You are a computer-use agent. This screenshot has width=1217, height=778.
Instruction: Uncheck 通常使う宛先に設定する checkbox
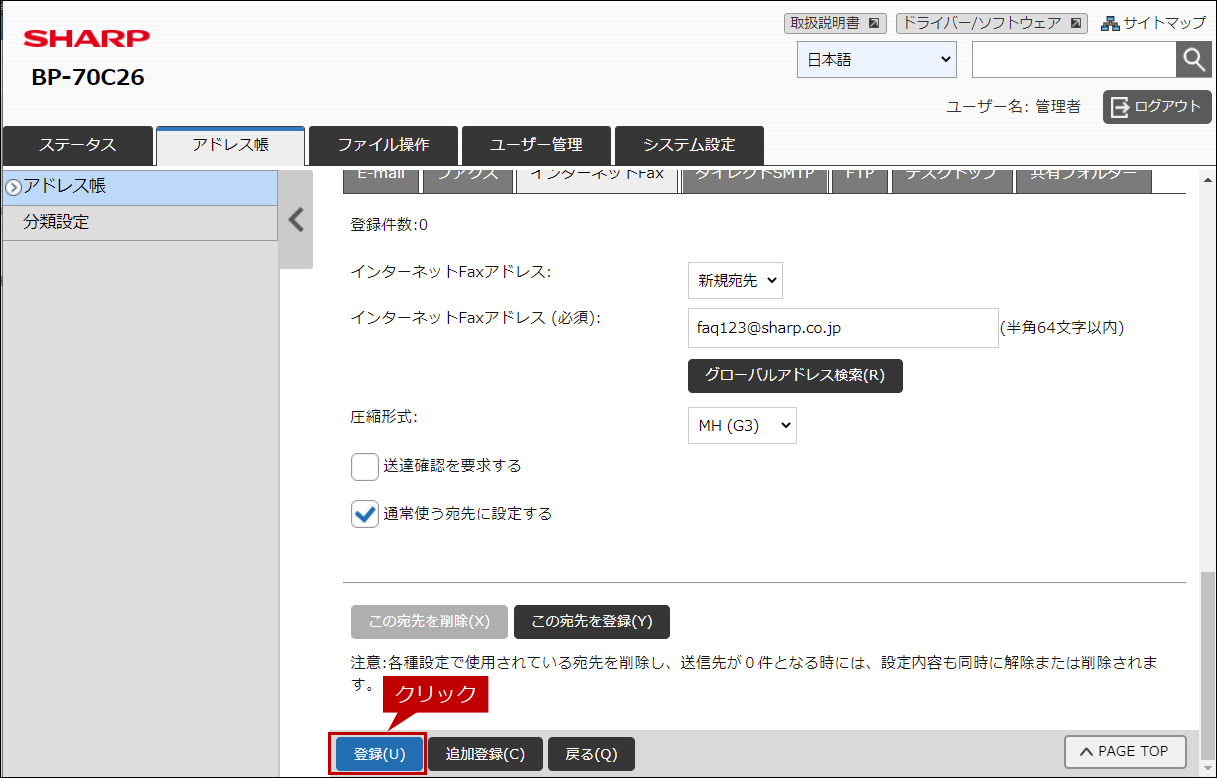tap(365, 514)
